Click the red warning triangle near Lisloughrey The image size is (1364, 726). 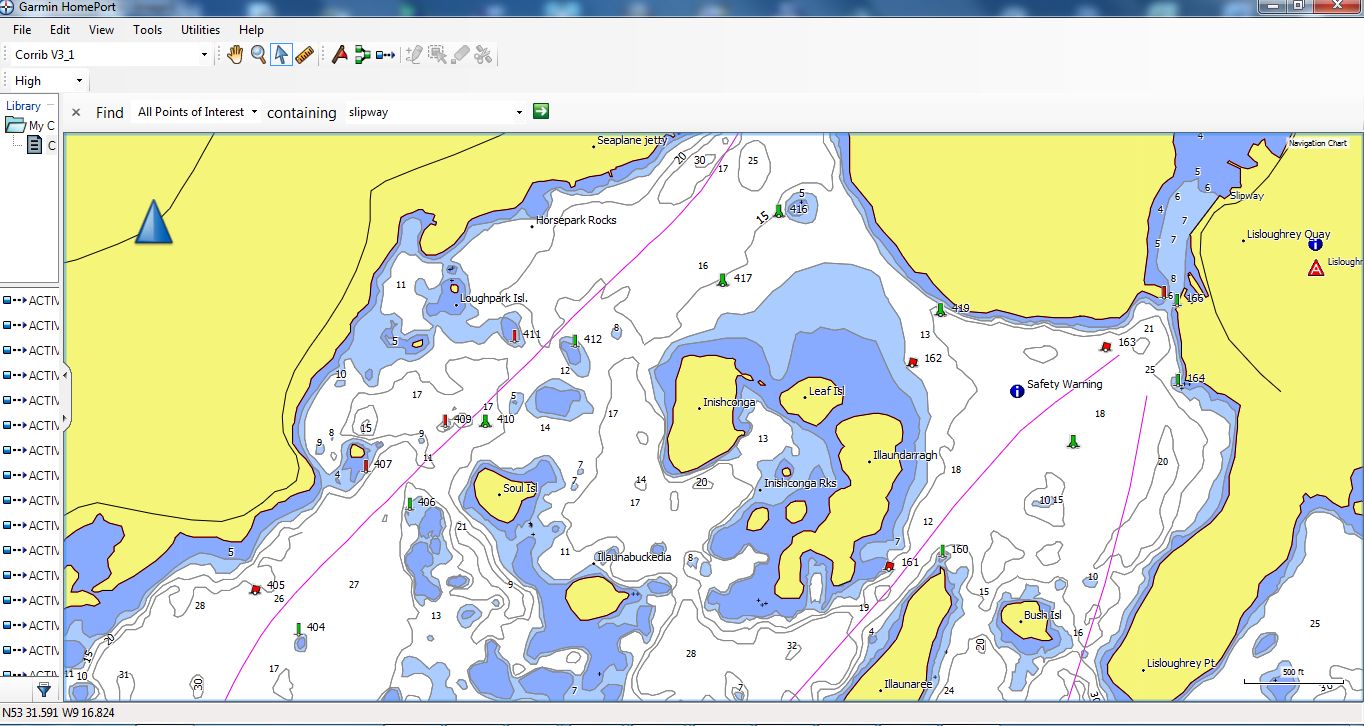[1316, 267]
